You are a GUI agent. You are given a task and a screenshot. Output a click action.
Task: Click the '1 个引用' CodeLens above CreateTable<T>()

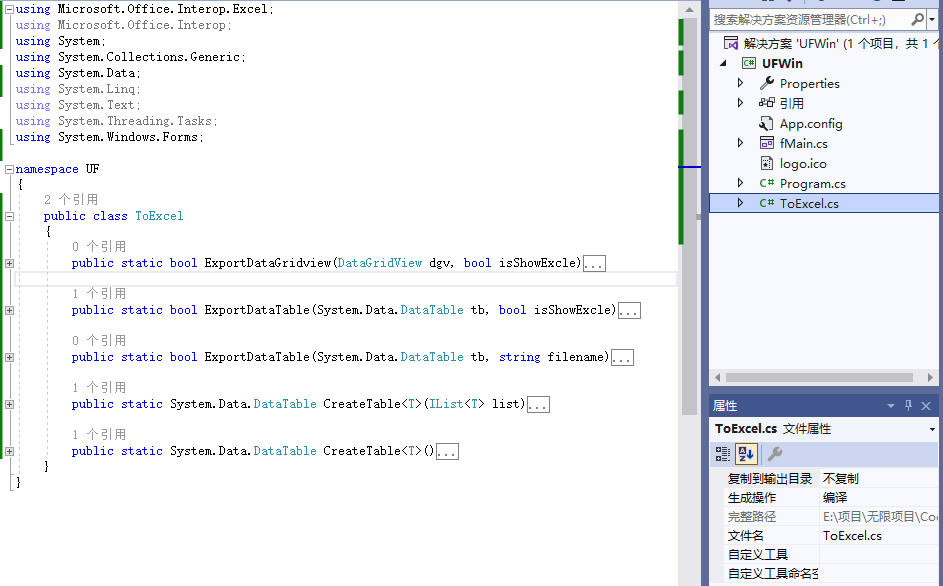[99, 434]
